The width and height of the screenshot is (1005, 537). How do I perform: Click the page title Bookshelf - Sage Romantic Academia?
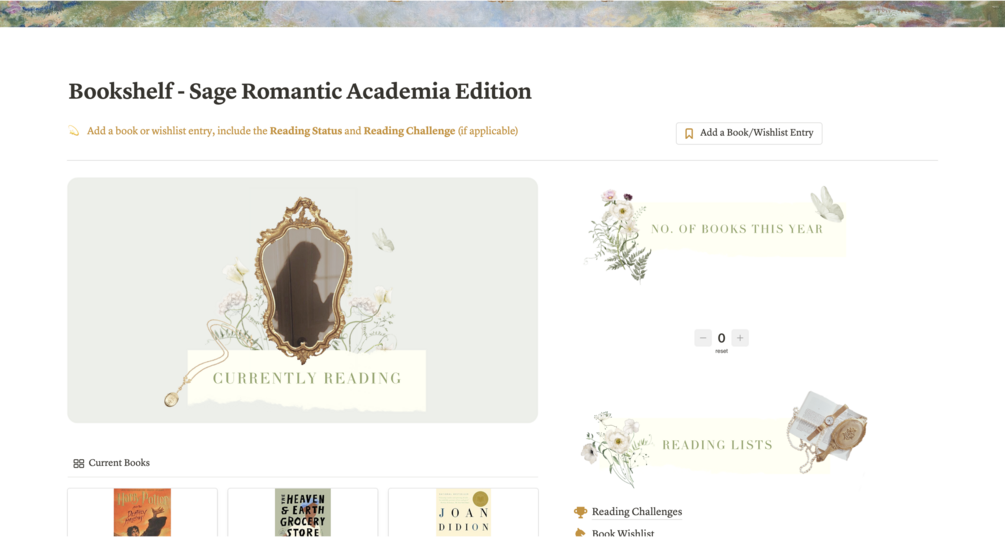click(x=300, y=91)
